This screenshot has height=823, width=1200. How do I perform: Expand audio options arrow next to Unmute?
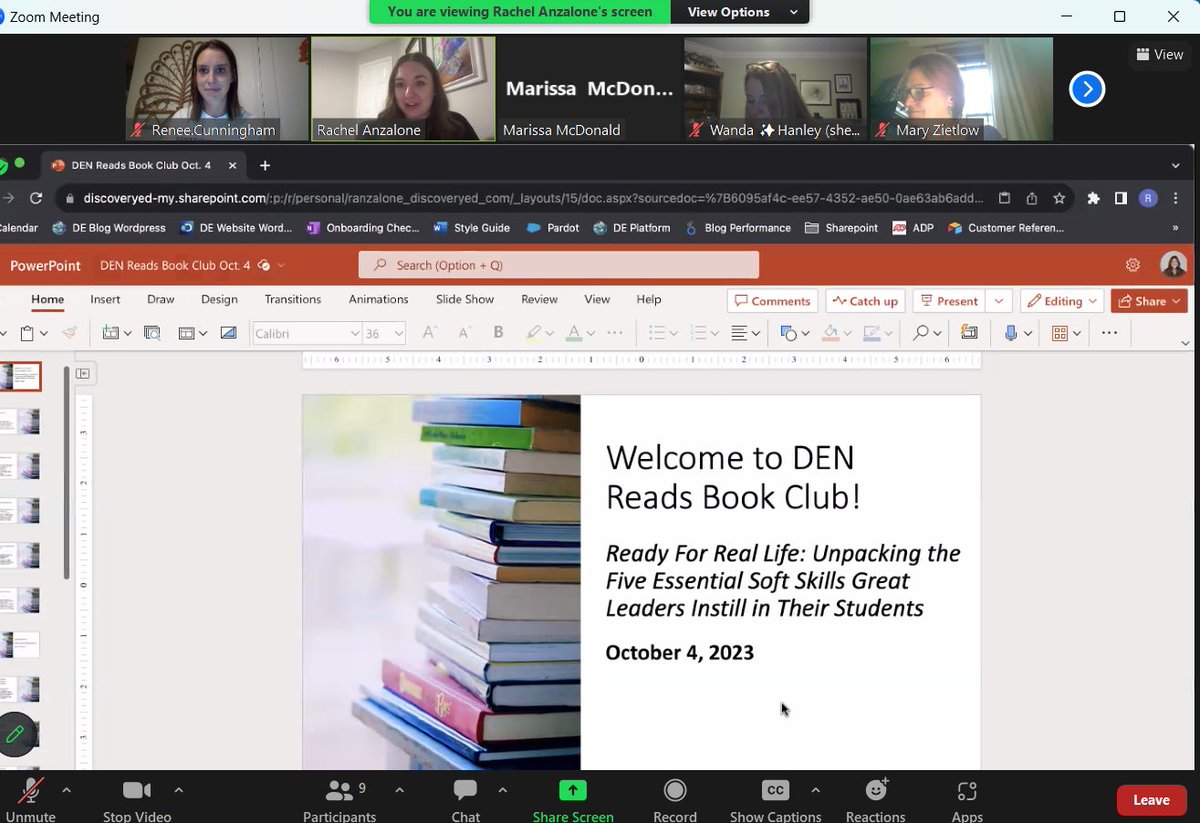[66, 790]
